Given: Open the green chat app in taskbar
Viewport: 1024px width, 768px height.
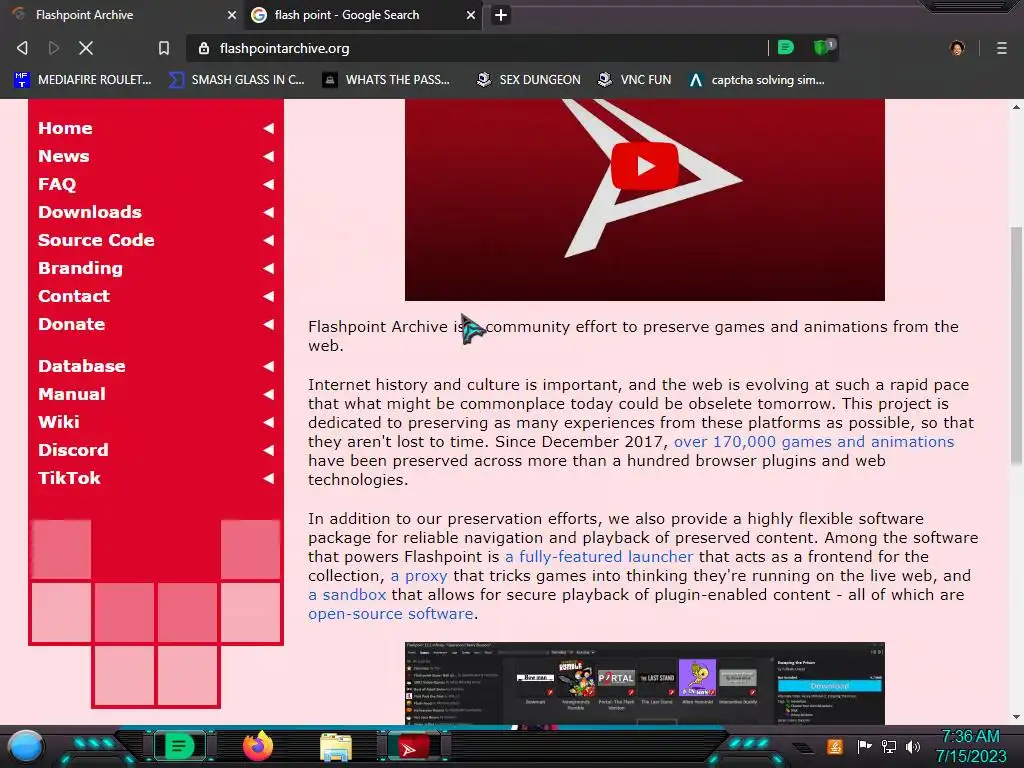Looking at the screenshot, I should pyautogui.click(x=179, y=746).
